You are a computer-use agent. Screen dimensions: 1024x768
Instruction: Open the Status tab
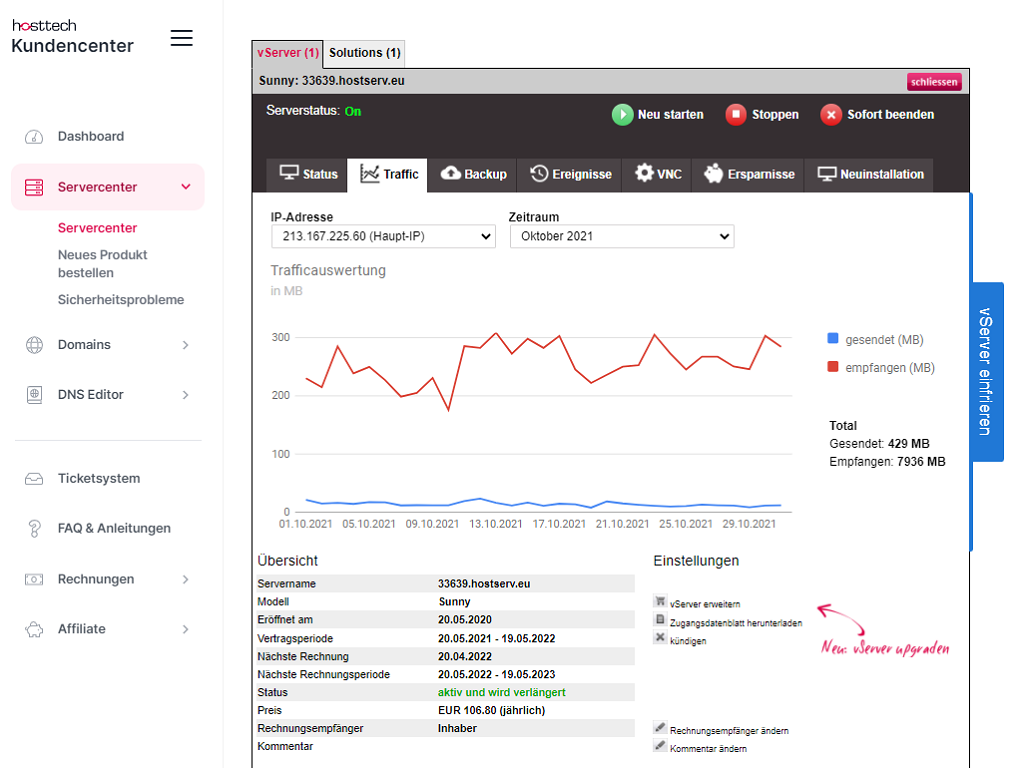pos(308,174)
